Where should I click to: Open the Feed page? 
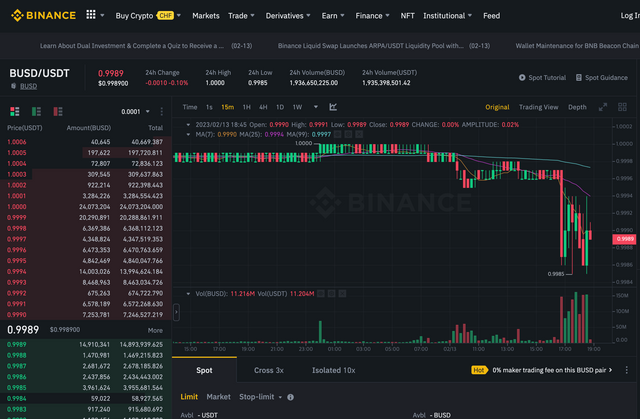coord(491,16)
